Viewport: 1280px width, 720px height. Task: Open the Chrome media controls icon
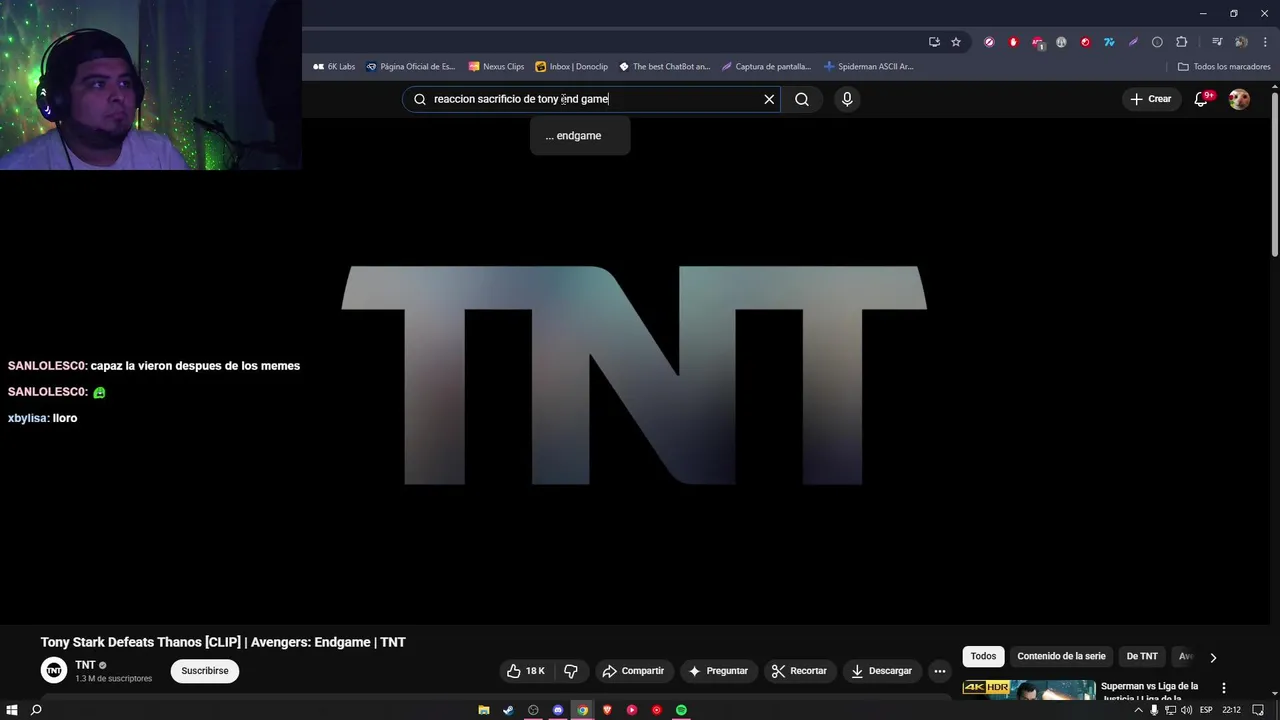tap(1217, 42)
